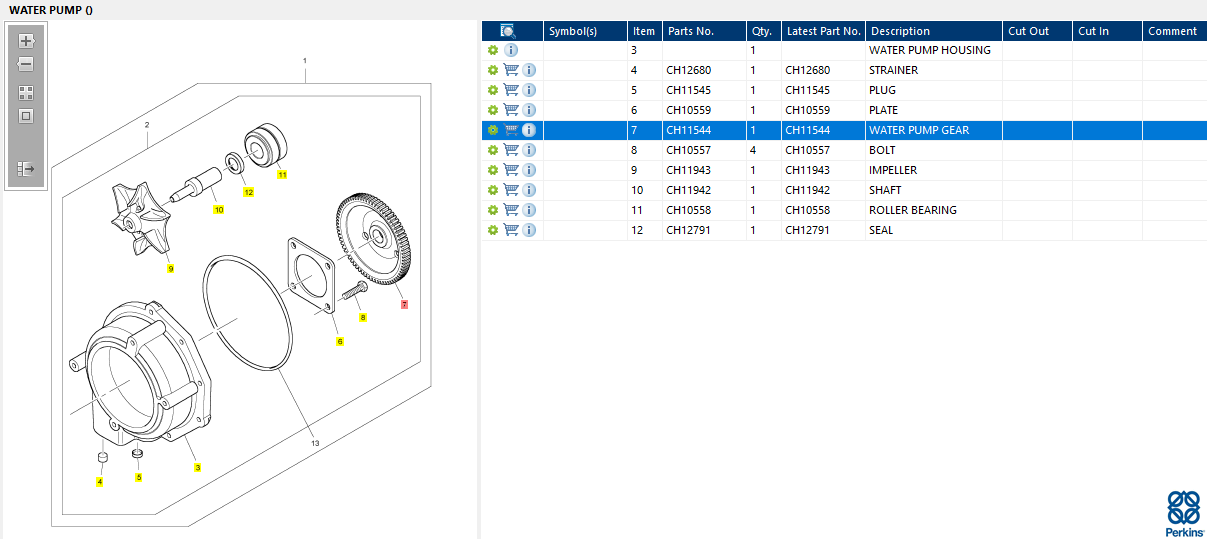Open info for WATER PUMP HOUSING row

click(511, 50)
